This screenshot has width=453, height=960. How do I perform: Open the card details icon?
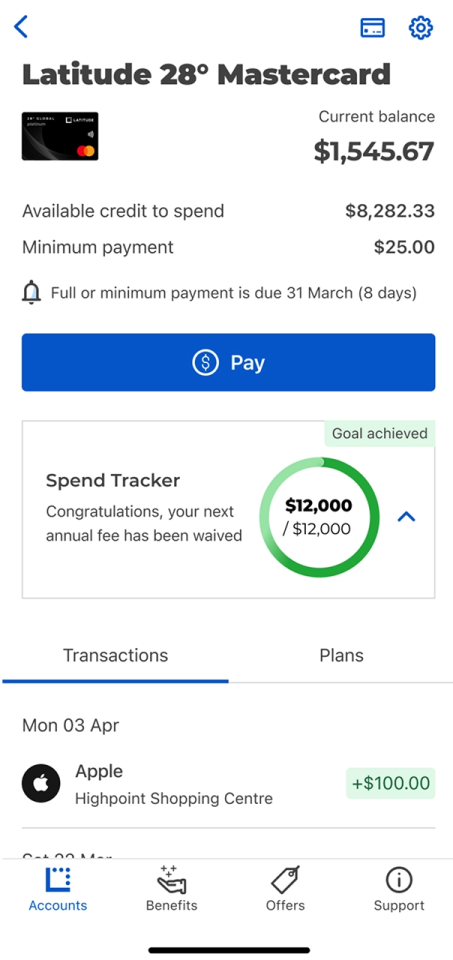372,28
